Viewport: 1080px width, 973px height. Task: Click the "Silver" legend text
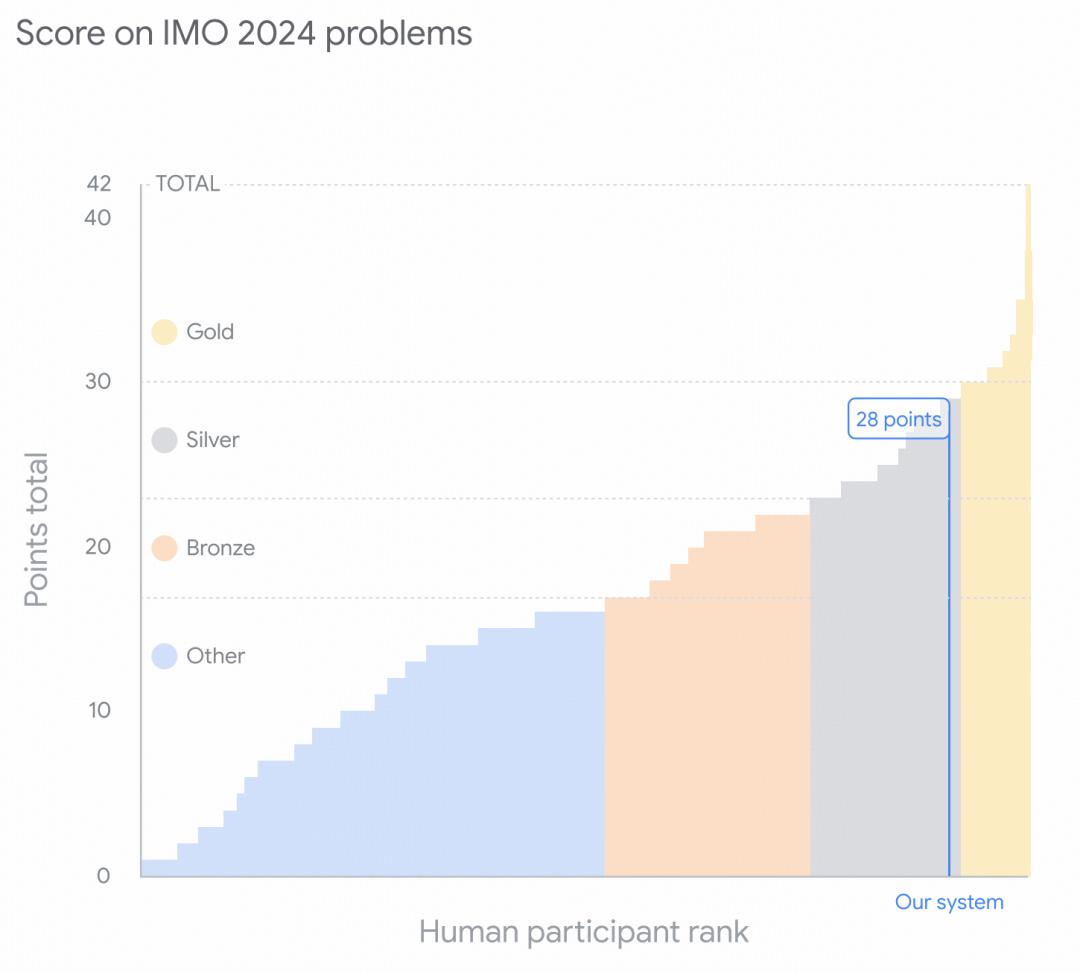coord(213,440)
